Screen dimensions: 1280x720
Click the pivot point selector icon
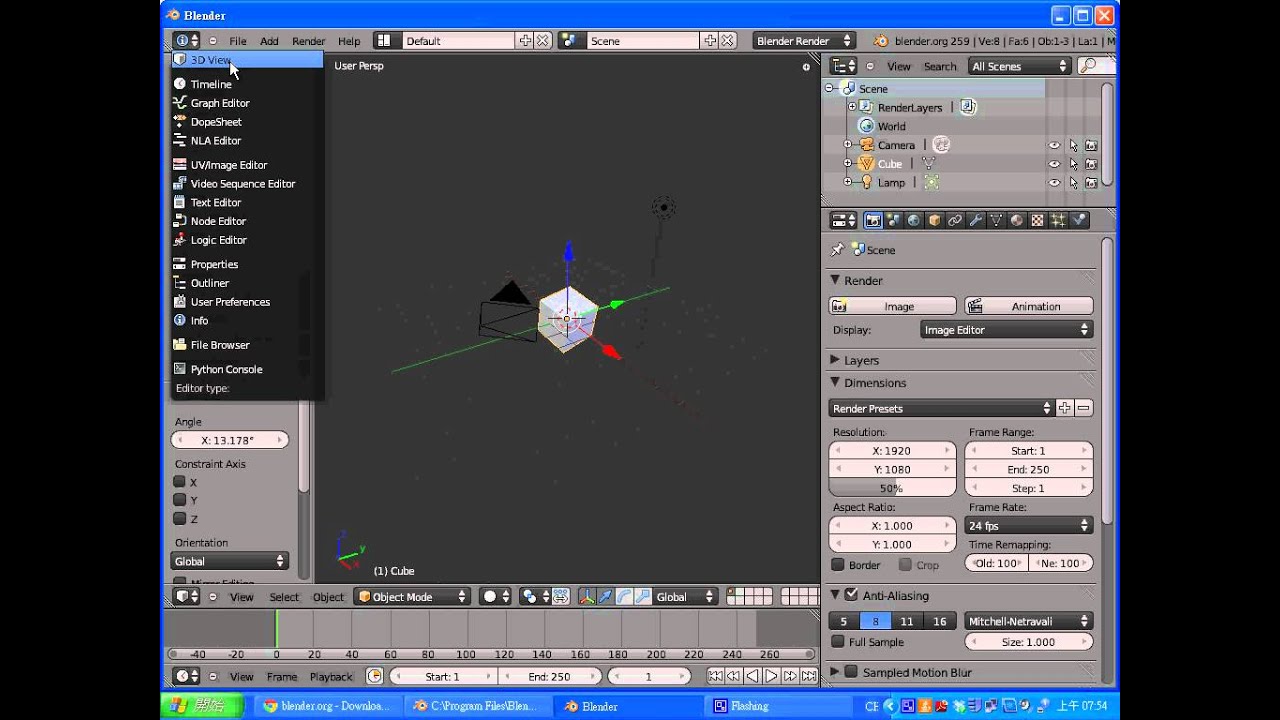[x=536, y=597]
